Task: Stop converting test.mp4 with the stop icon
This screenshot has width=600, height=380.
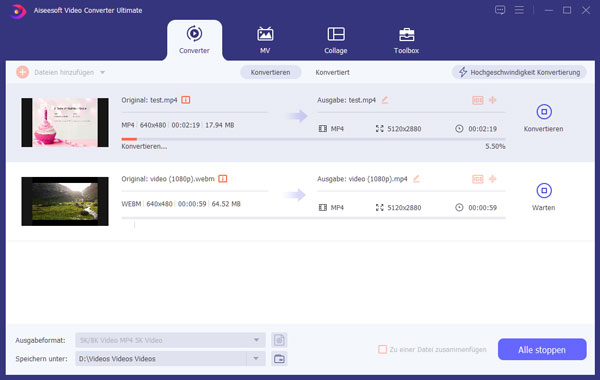Action: coord(544,112)
